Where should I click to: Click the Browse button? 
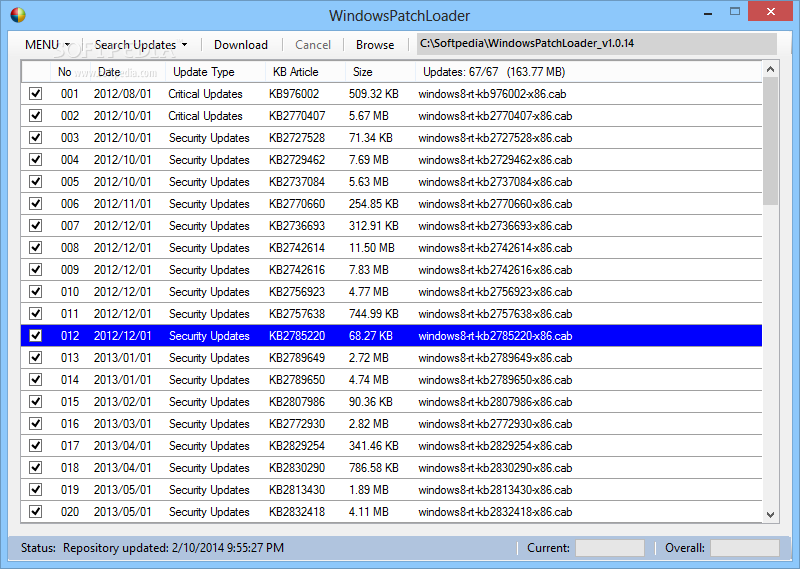point(375,45)
